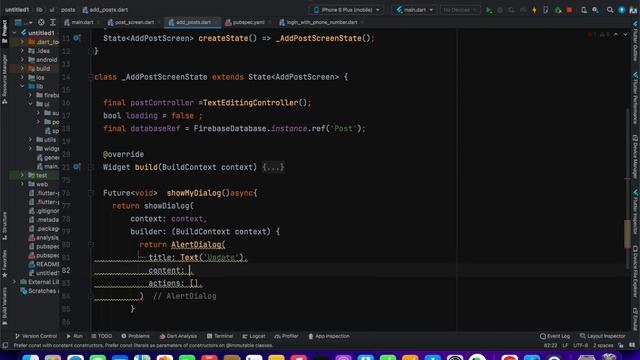The height and width of the screenshot is (360, 640).
Task: Click the collapse all icon in the project panel
Action: coord(53,22)
